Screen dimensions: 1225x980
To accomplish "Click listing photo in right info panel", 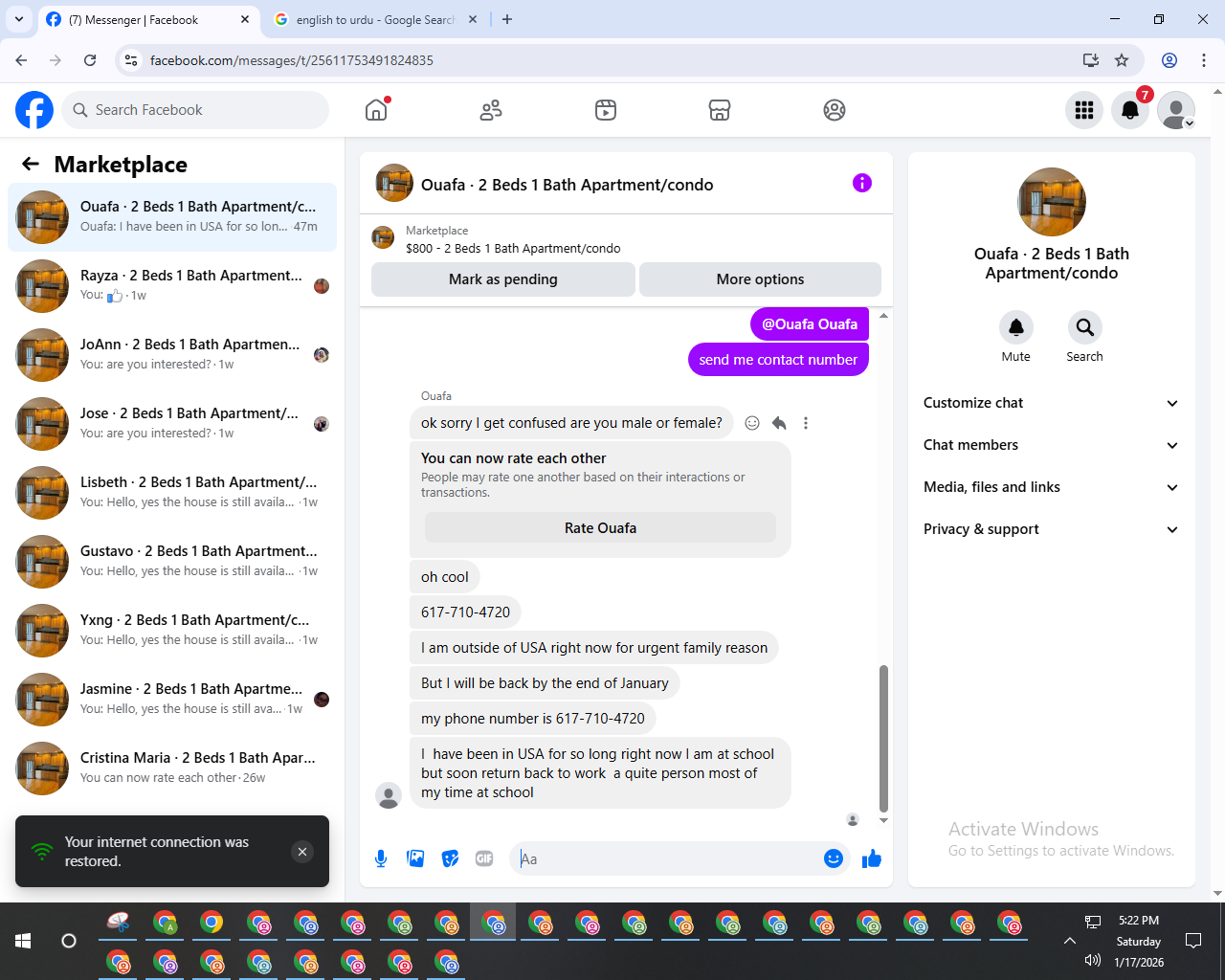I will click(1052, 202).
